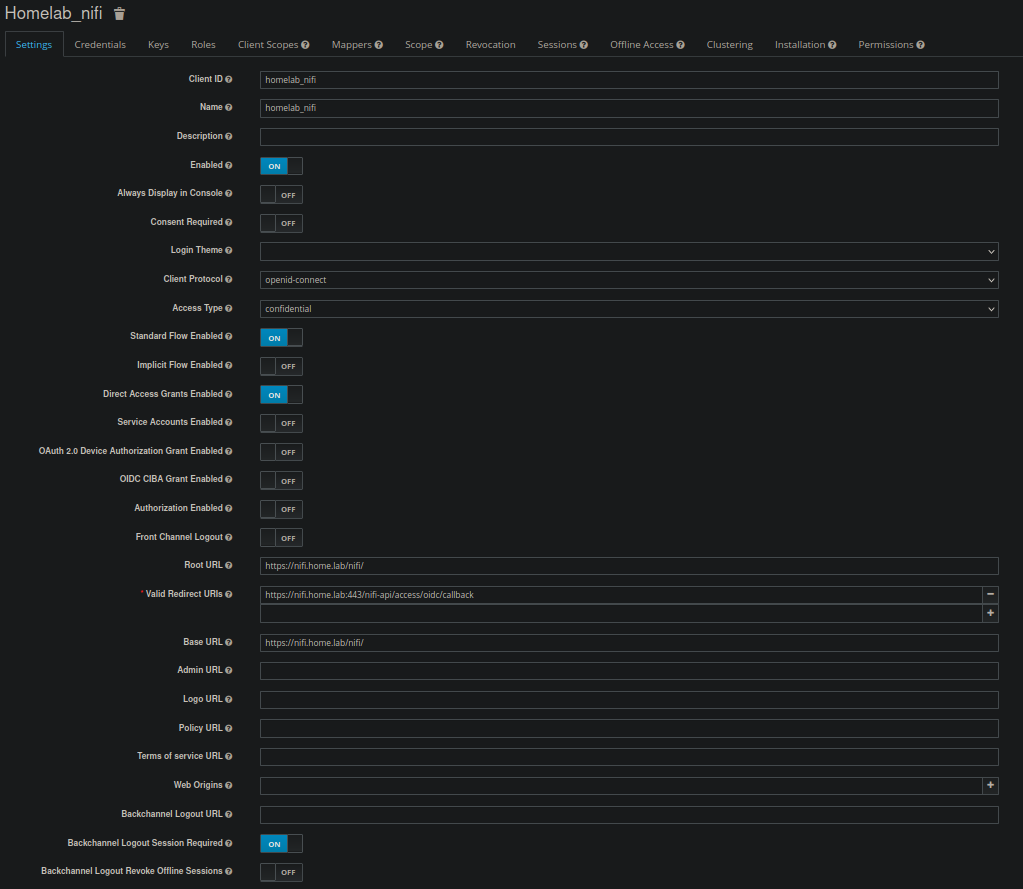This screenshot has height=889, width=1023.
Task: Remove the Valid Redirect URI with minus button
Action: point(991,594)
